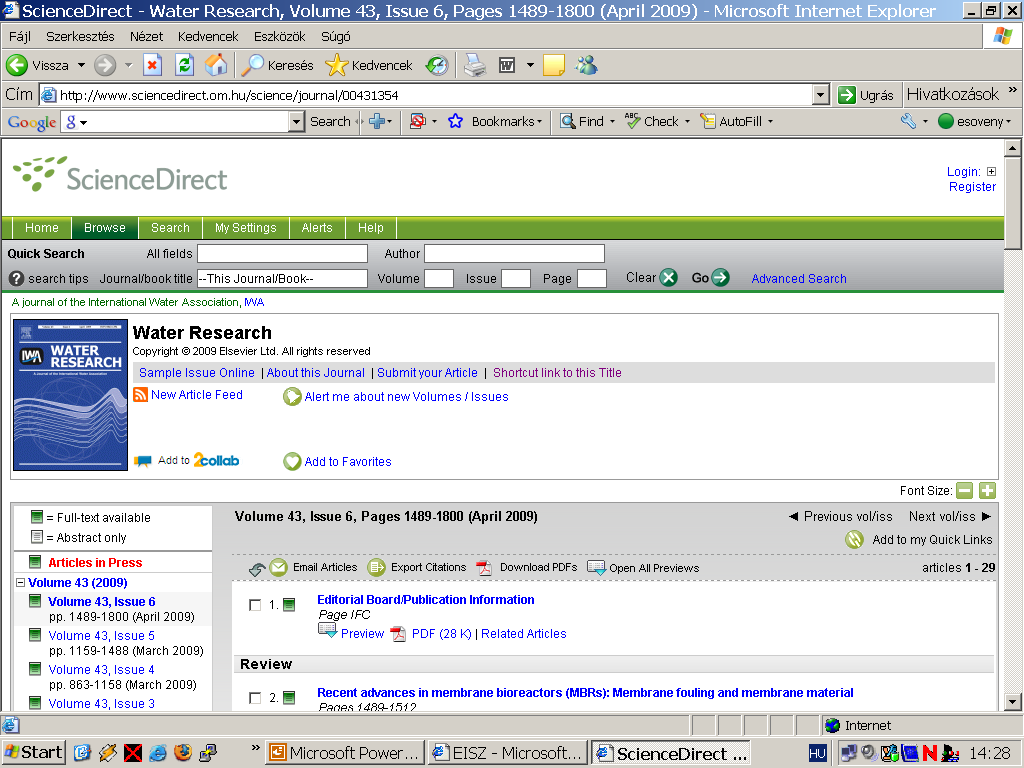Screen dimensions: 1024x768
Task: Click the Google toolbar wrench settings icon
Action: pos(908,121)
